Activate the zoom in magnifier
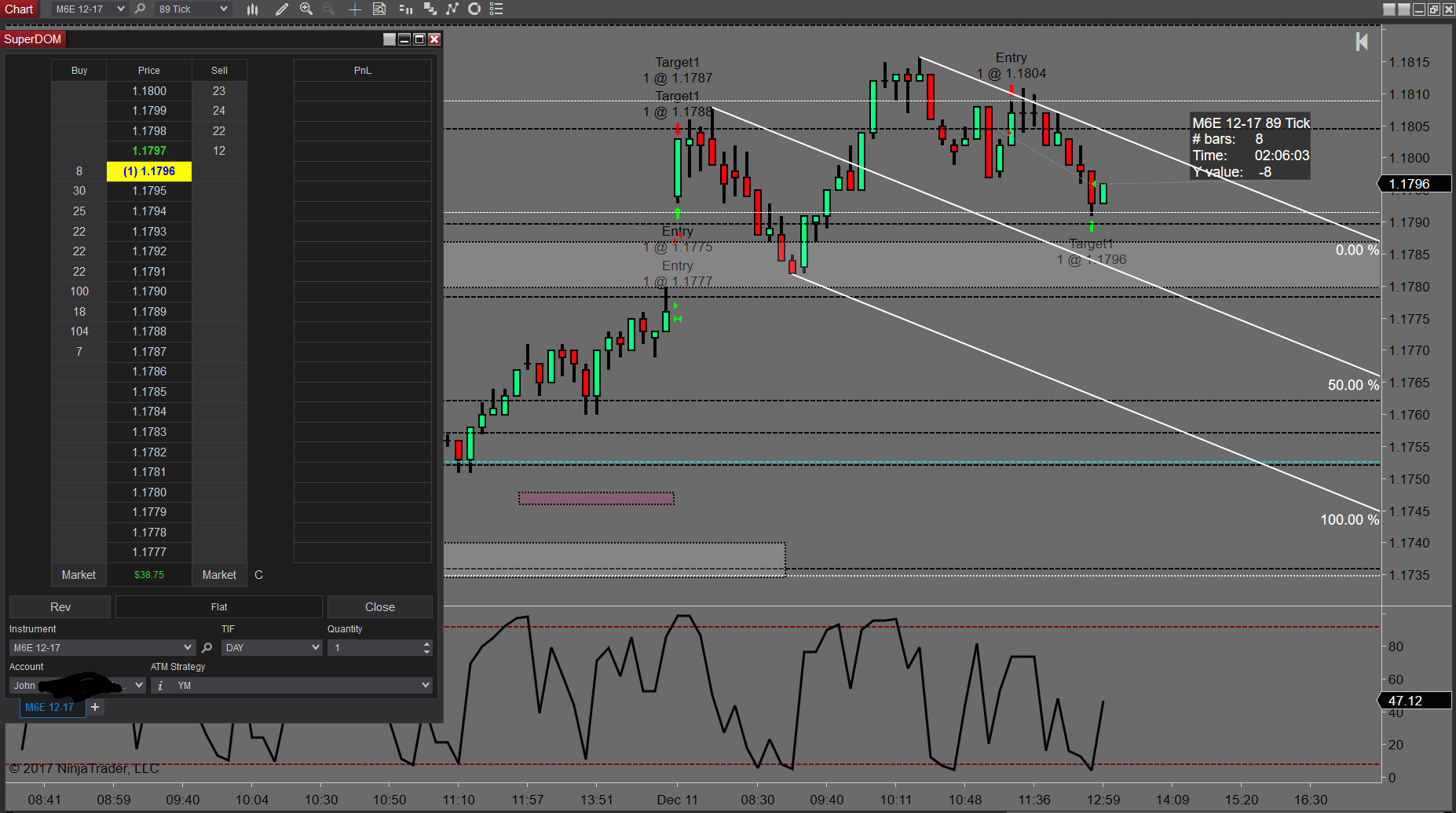Viewport: 1456px width, 813px height. coord(306,9)
